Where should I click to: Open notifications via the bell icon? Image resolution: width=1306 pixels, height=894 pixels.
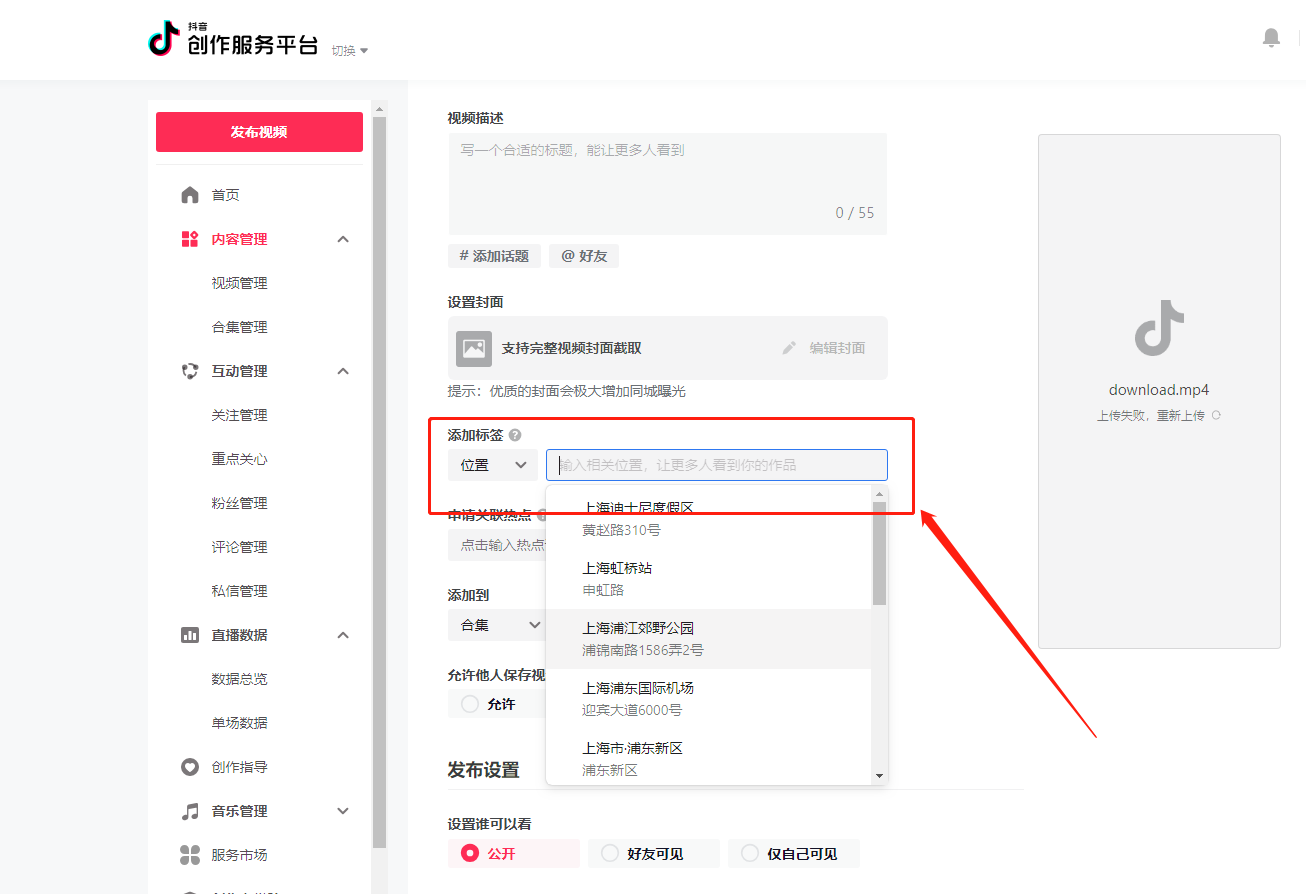coord(1271,37)
